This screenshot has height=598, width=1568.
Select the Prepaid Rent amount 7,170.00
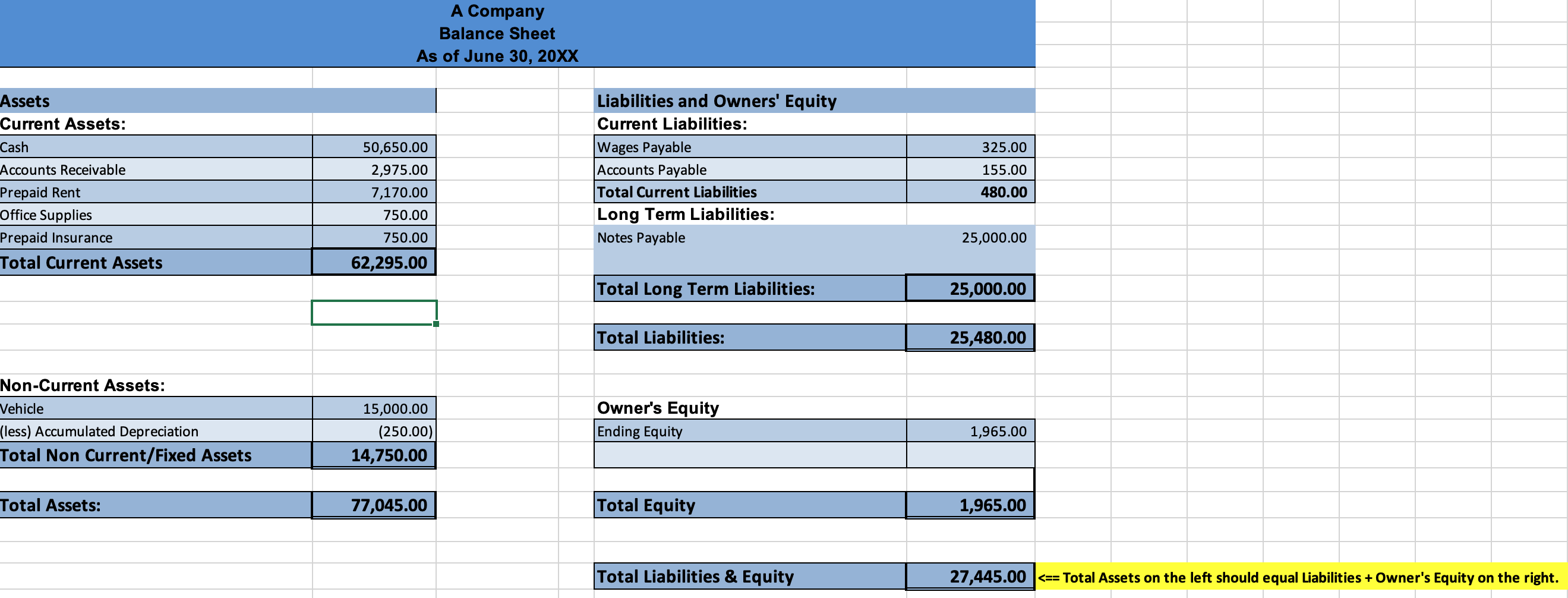[374, 192]
